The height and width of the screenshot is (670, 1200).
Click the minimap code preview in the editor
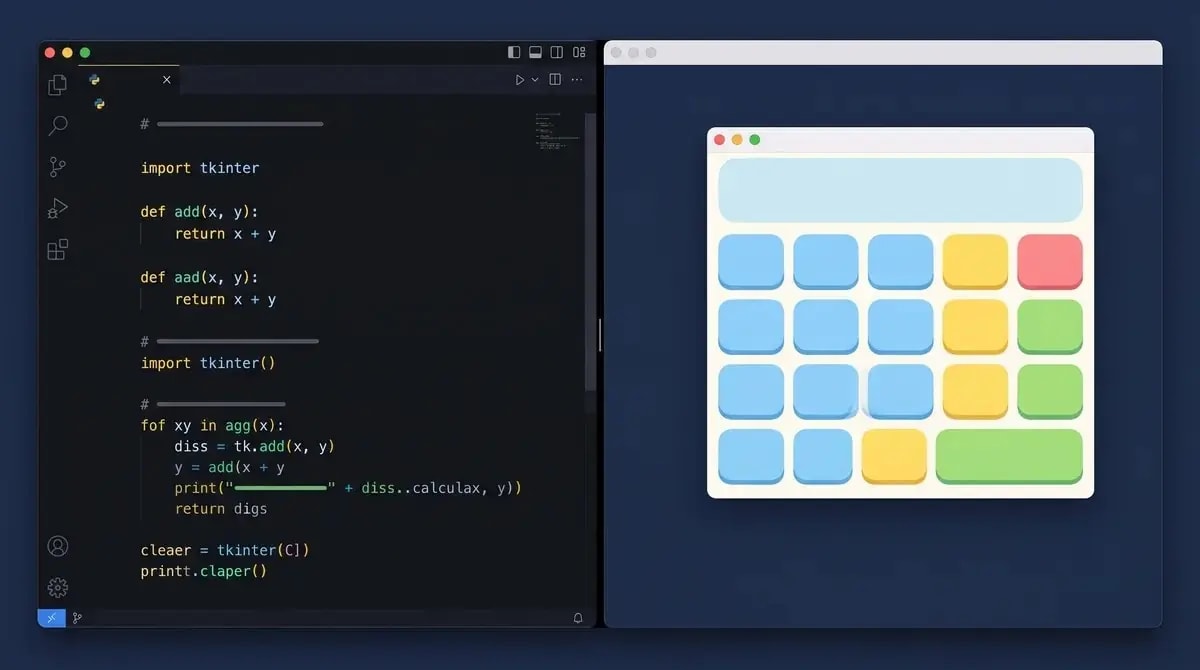click(556, 131)
